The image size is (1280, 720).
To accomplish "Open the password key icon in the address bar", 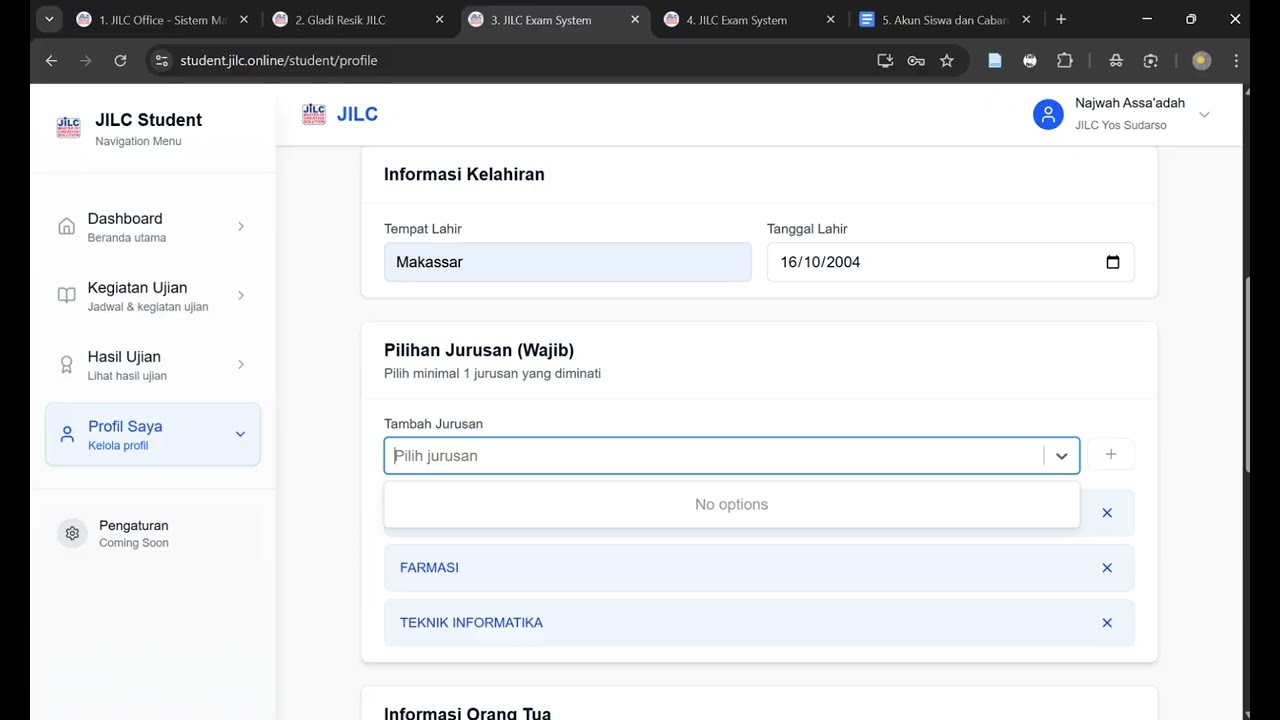I will [x=916, y=61].
